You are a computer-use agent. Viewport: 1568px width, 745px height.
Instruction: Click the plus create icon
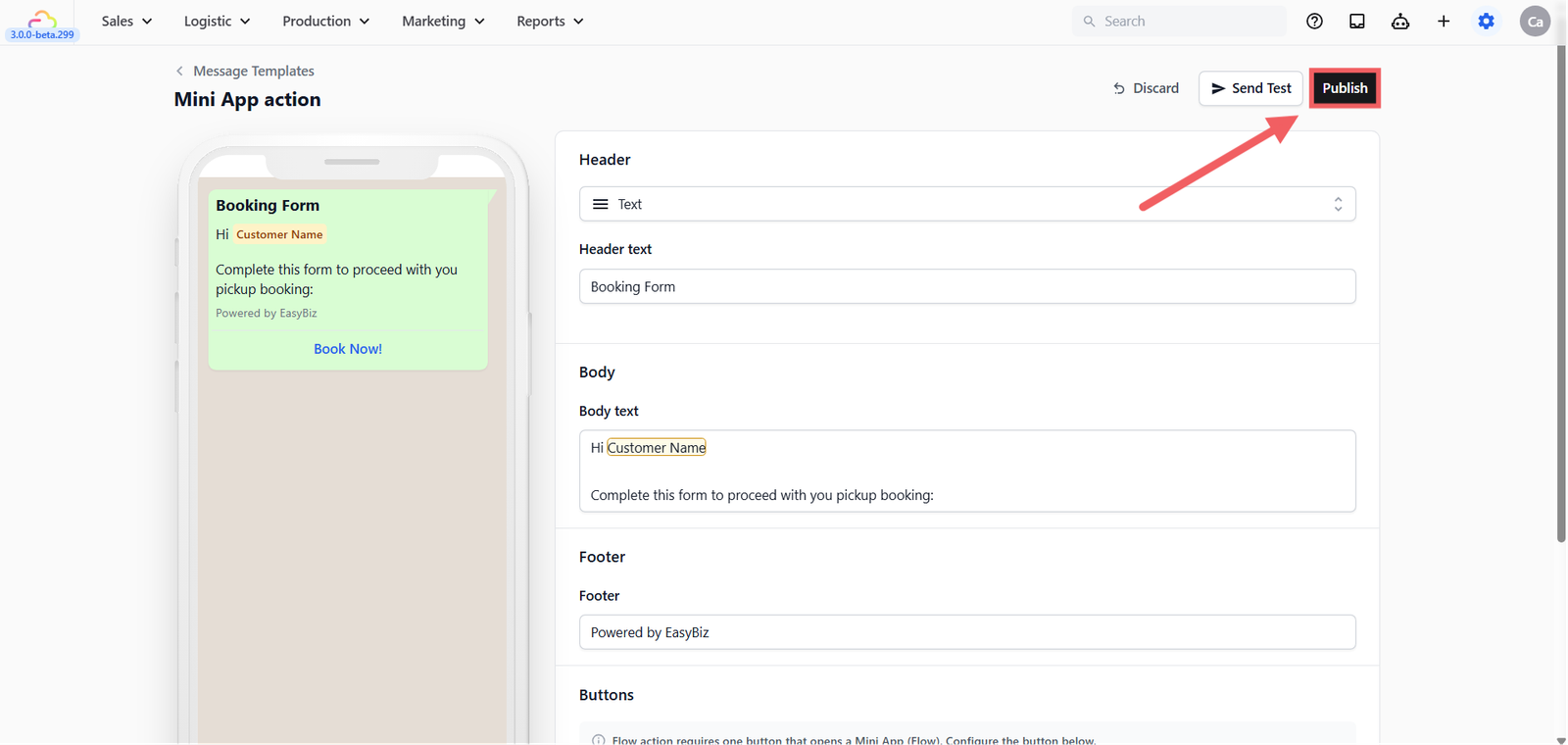click(1444, 21)
